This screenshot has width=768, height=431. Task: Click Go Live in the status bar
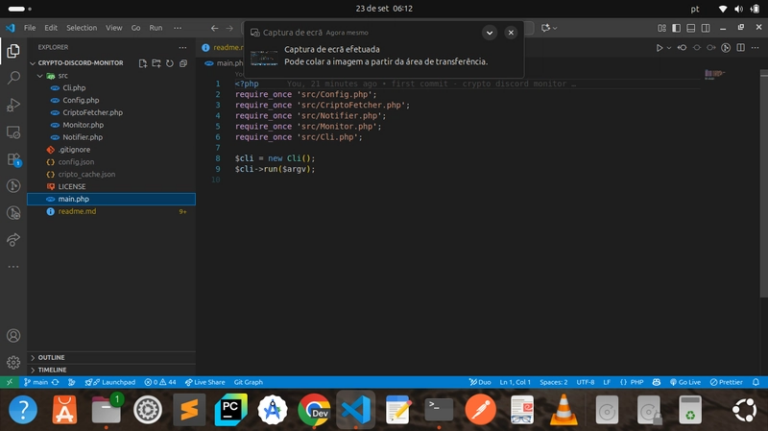(x=685, y=382)
